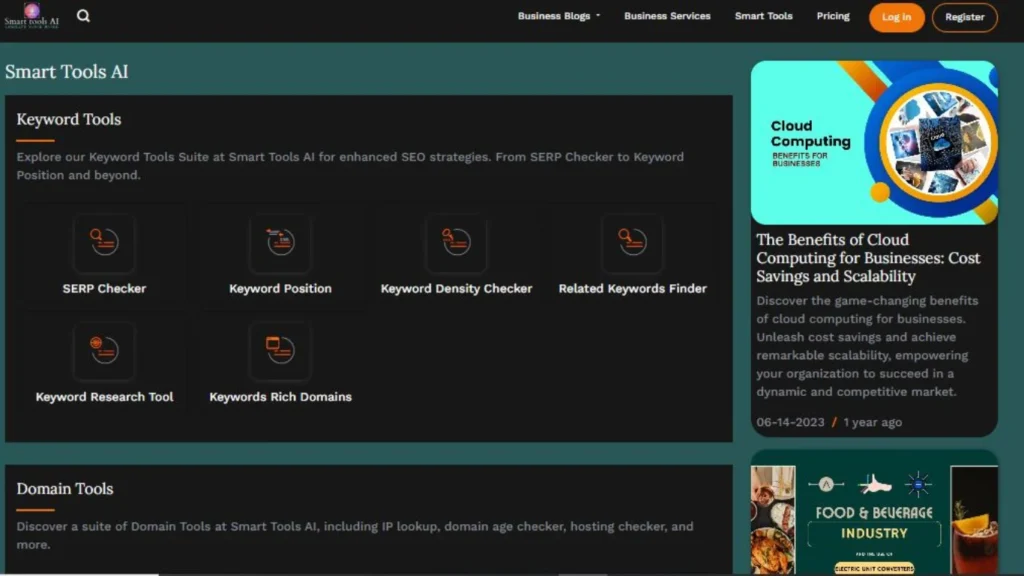Read The Benefits of Cloud Computing article
This screenshot has width=1024, height=576.
(867, 258)
